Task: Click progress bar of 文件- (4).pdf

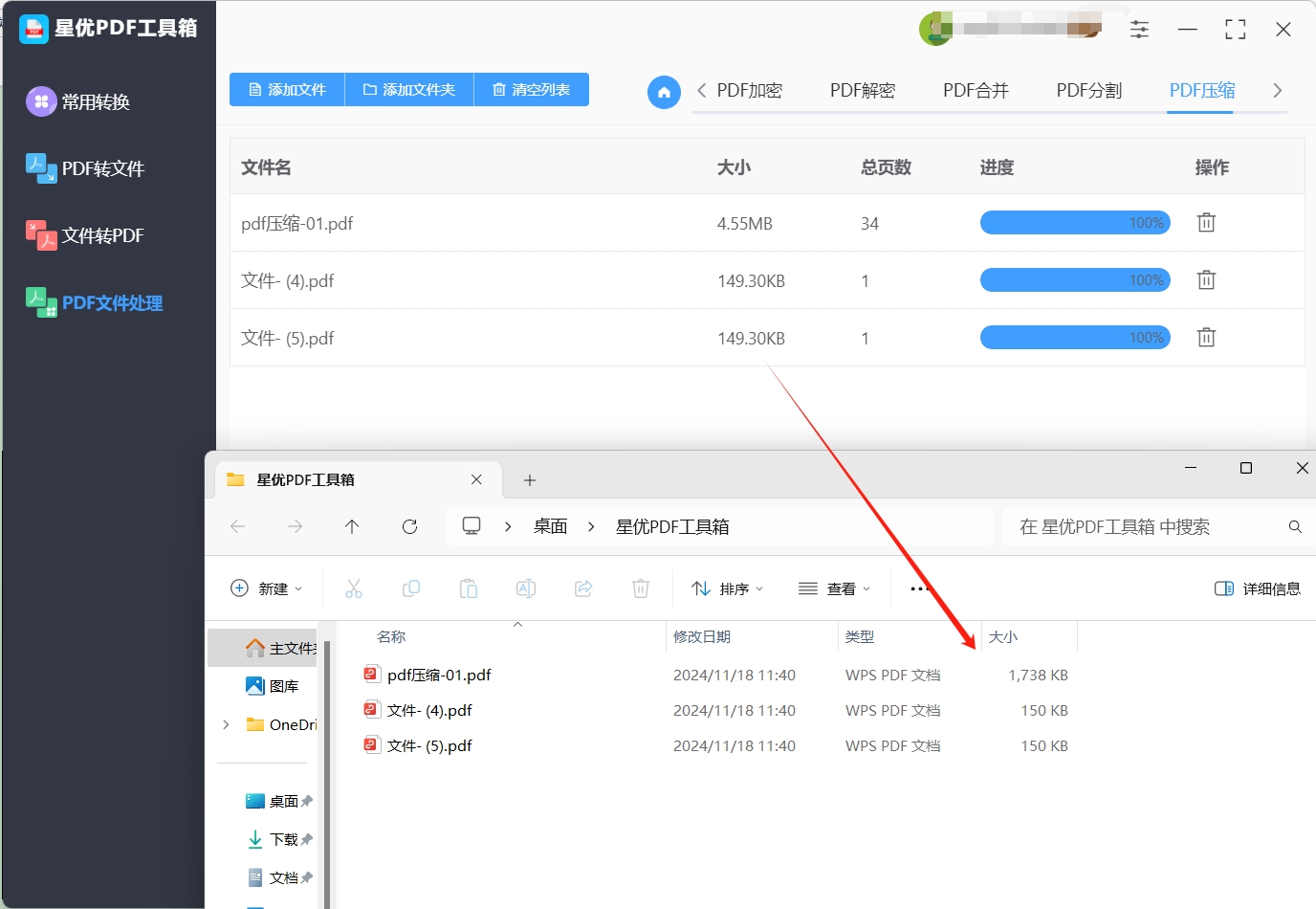Action: pyautogui.click(x=1075, y=279)
